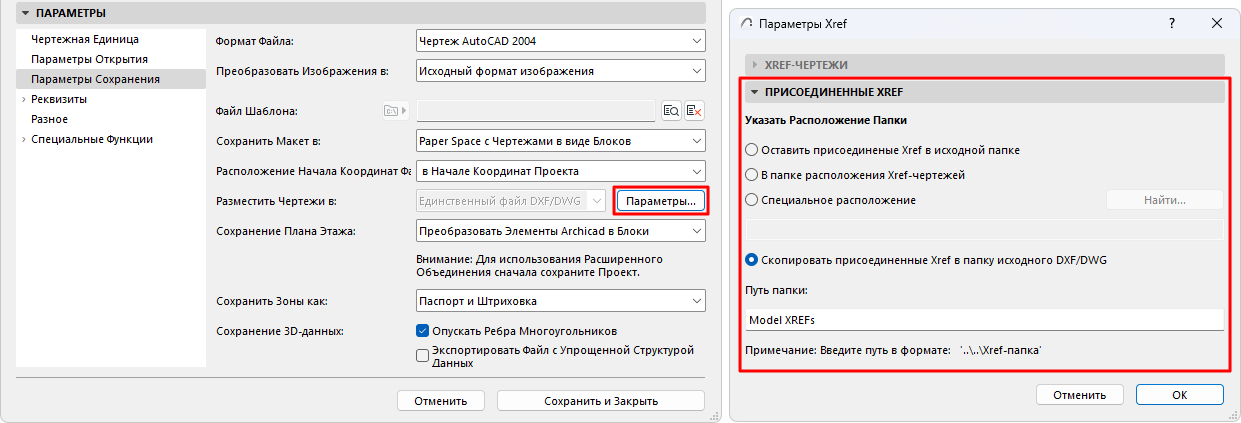Open help in Параметры Xref dialog
Screen dimensions: 1241x423
tap(1172, 22)
